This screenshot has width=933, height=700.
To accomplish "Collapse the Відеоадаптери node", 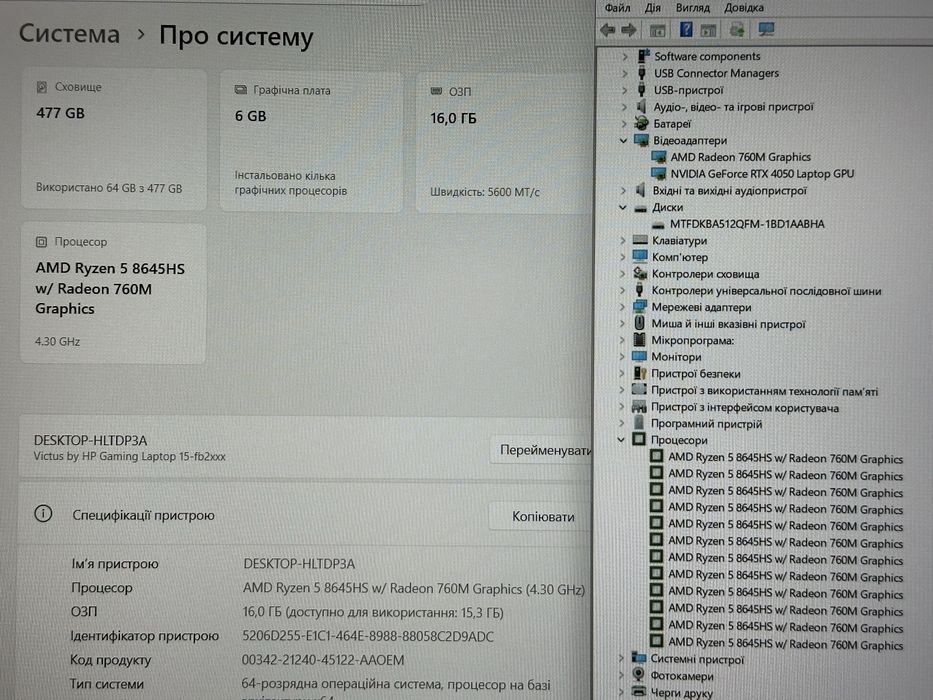I will tap(623, 141).
